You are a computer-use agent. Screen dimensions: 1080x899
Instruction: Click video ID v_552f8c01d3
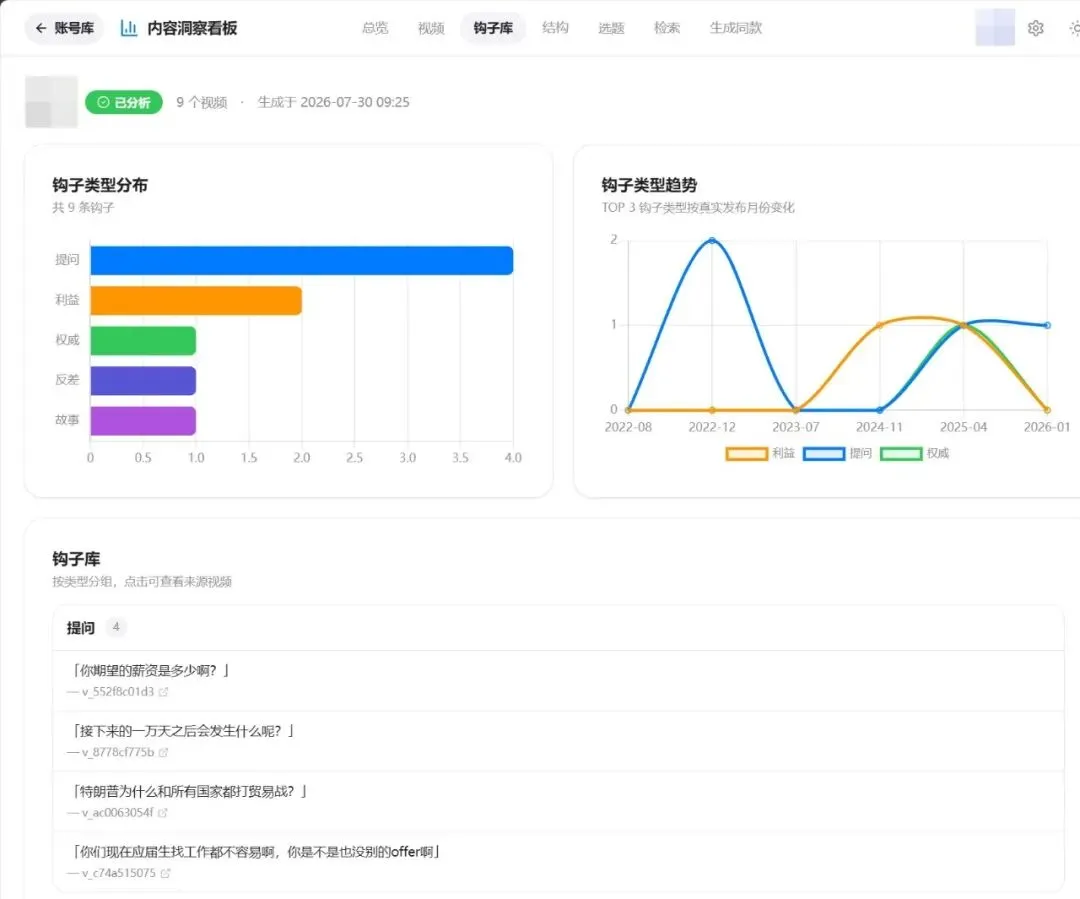tap(118, 692)
